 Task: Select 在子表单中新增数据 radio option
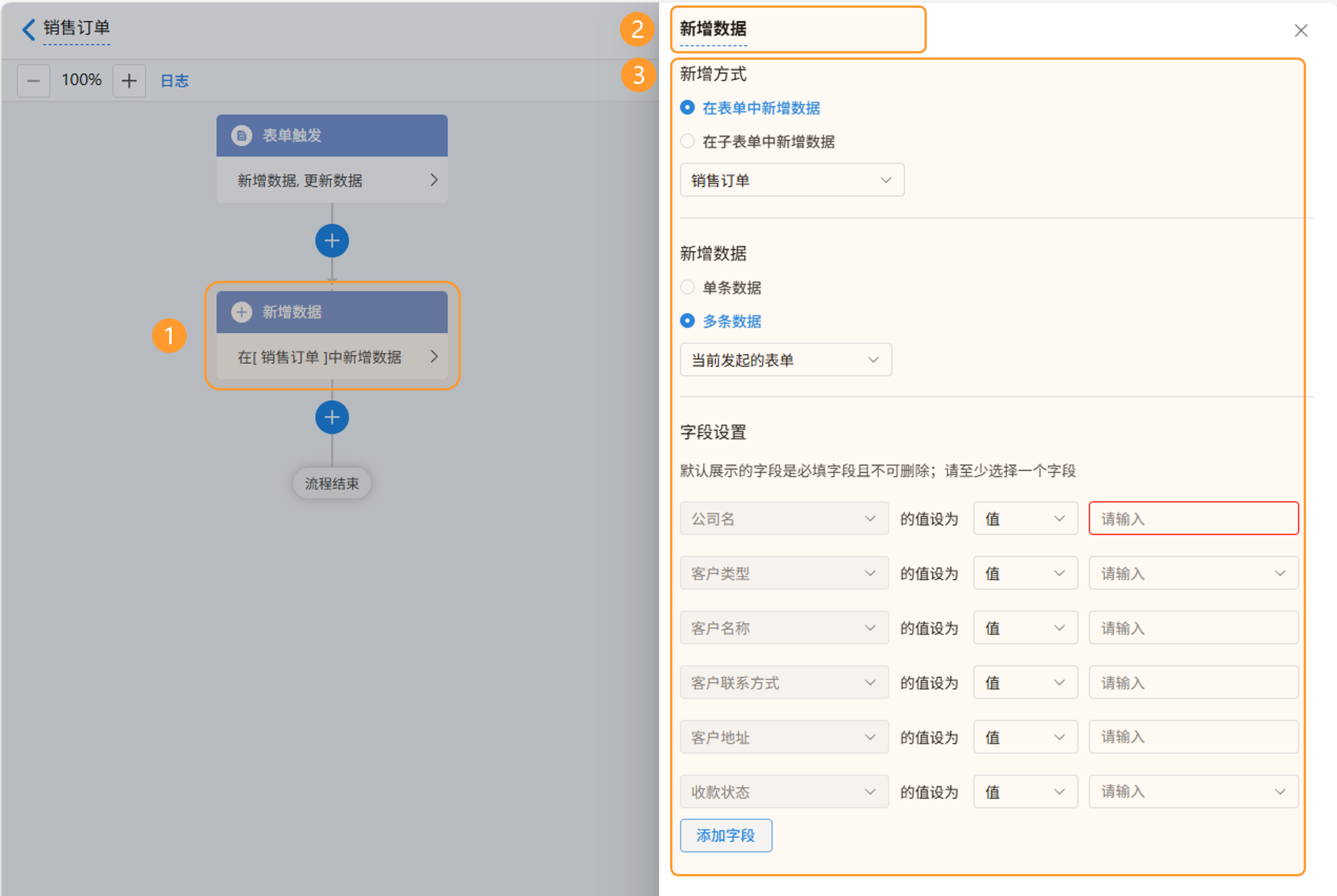(687, 141)
